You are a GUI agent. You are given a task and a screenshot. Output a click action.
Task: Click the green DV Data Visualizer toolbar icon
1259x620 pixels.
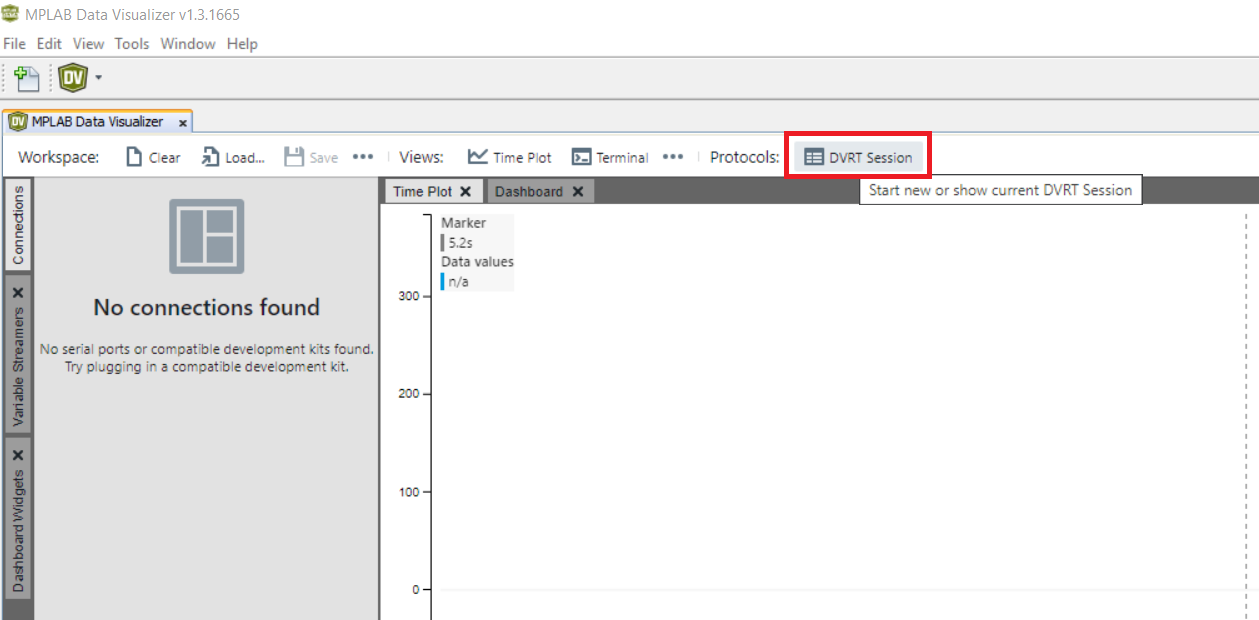[x=72, y=77]
